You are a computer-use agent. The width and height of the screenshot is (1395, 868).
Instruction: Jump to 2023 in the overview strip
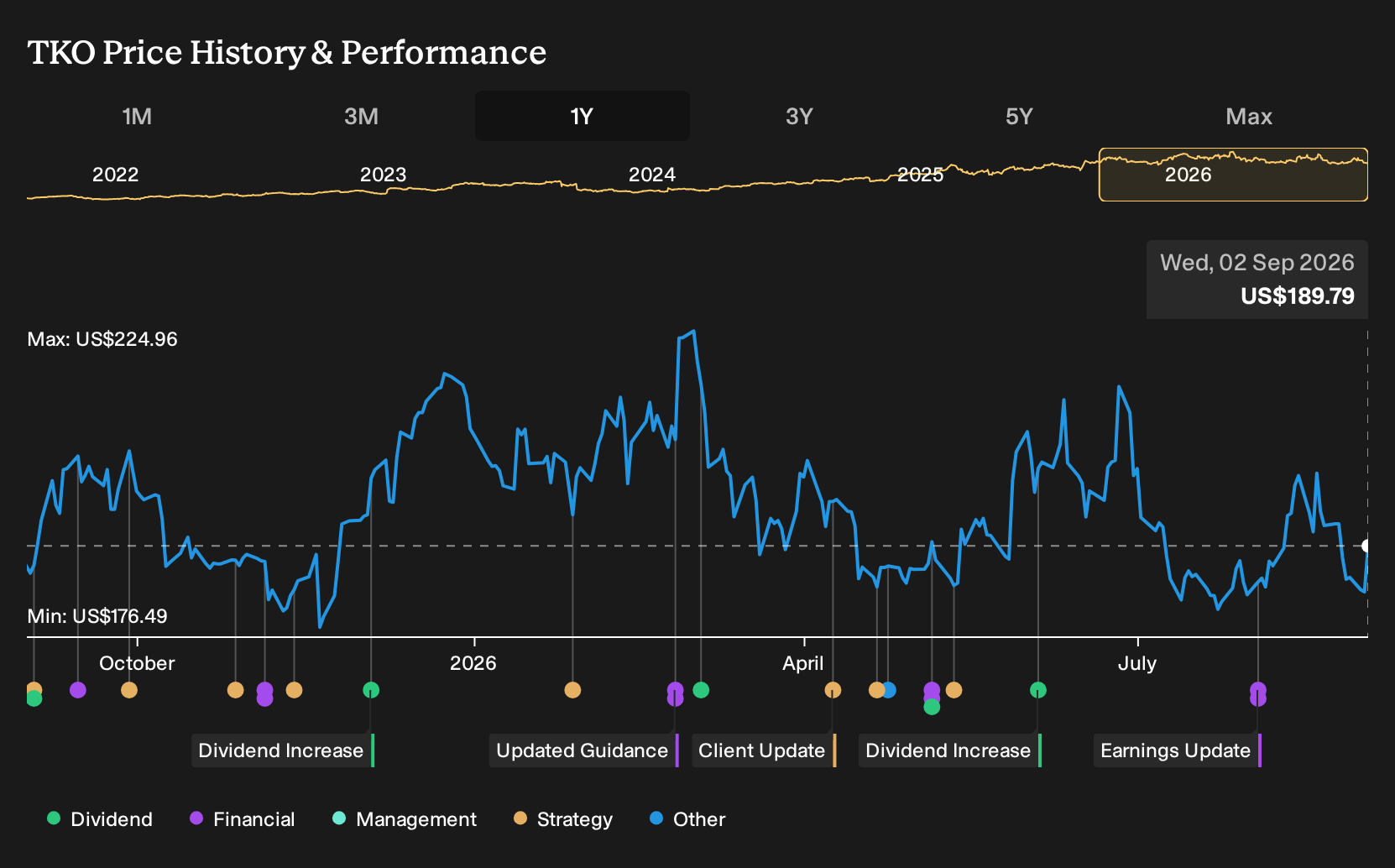[383, 175]
